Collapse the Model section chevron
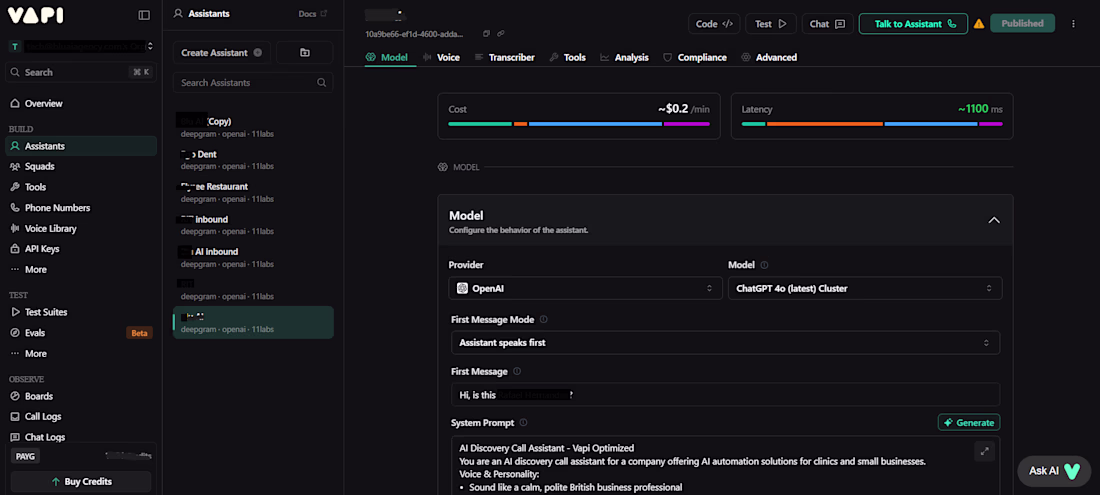The image size is (1100, 495). click(993, 220)
